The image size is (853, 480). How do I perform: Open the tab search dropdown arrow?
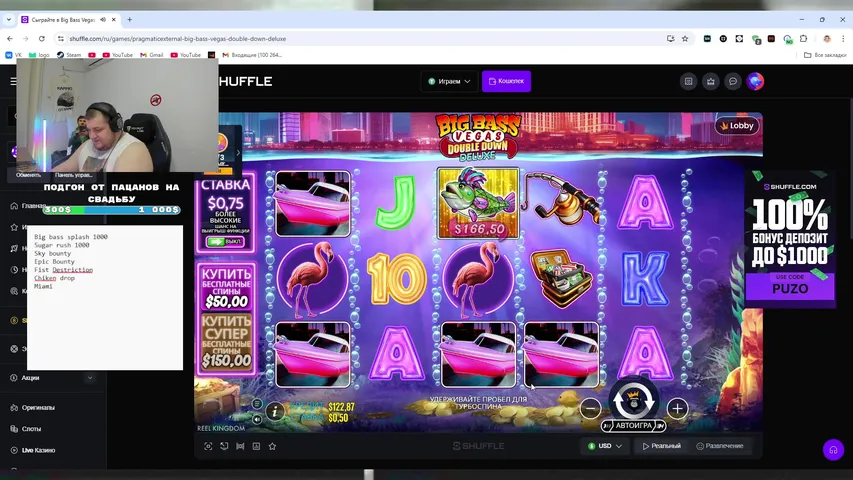[9, 19]
